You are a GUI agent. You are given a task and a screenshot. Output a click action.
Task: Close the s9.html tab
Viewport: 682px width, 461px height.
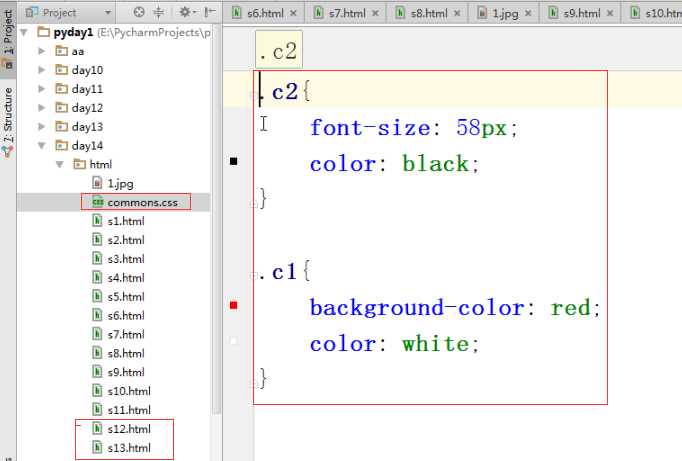click(610, 13)
